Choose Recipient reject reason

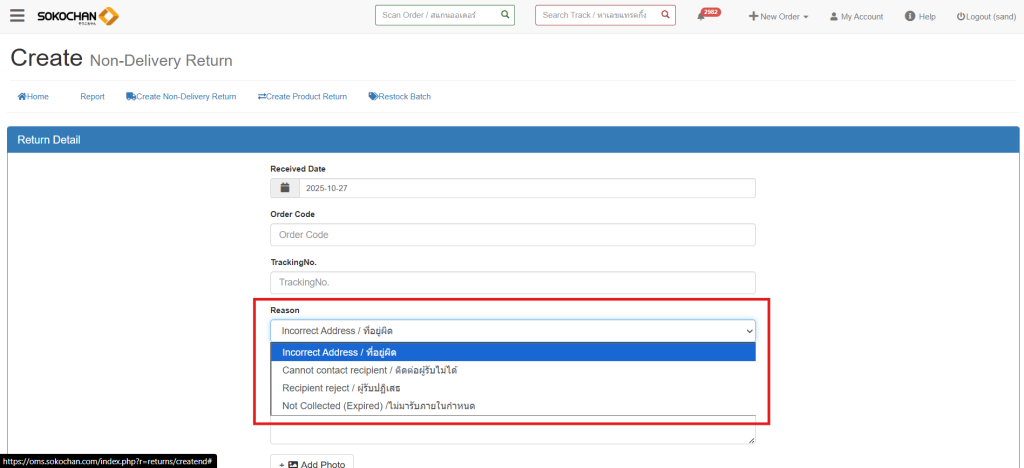[512, 388]
